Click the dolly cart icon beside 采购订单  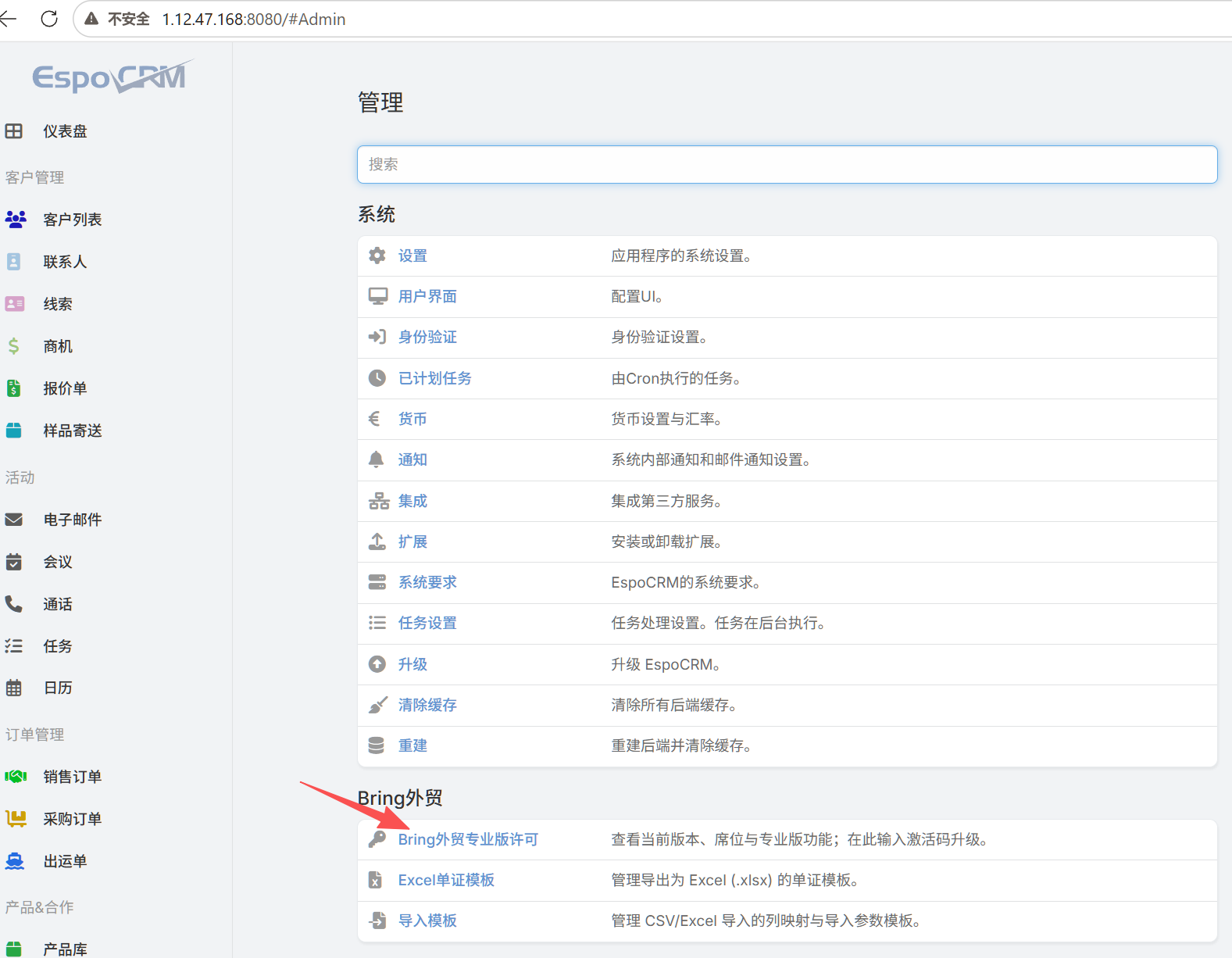(x=16, y=819)
